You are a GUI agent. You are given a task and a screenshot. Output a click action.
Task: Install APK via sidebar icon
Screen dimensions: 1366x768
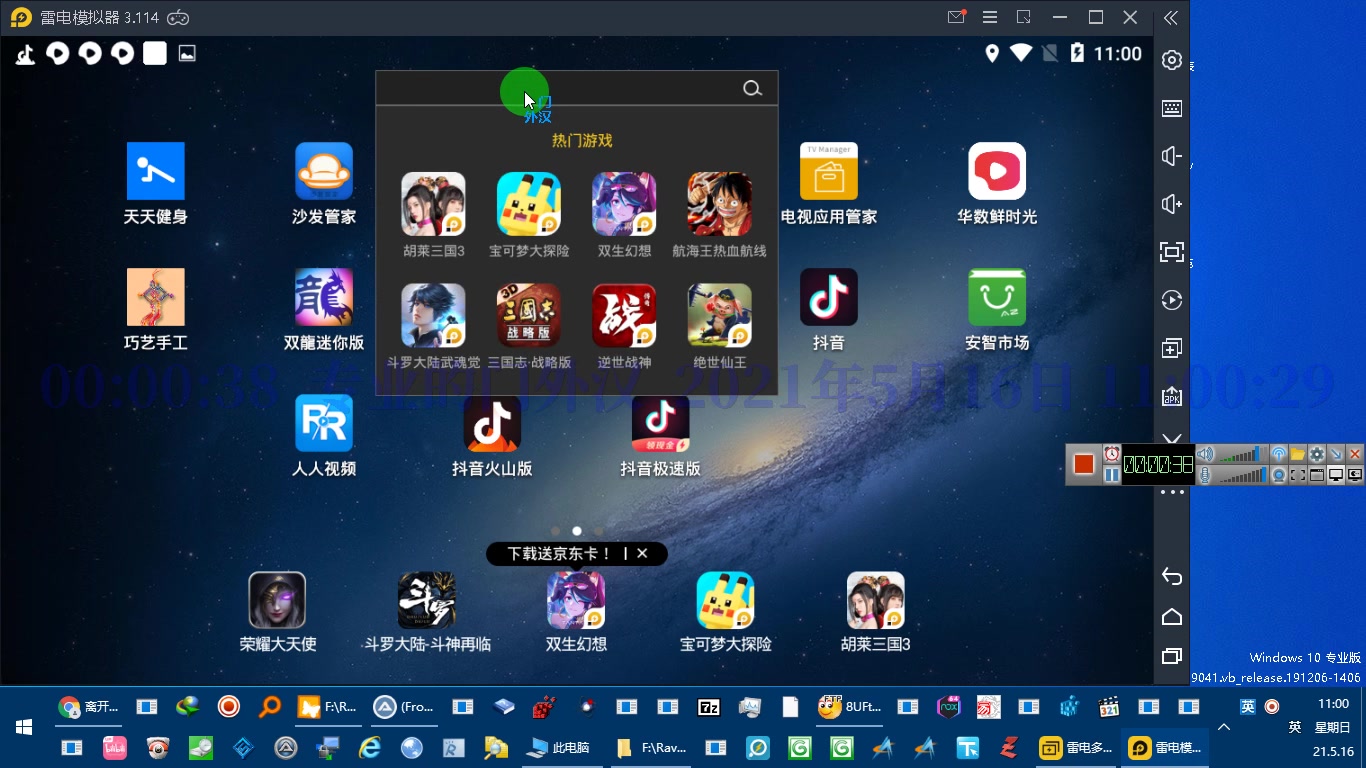coord(1172,396)
